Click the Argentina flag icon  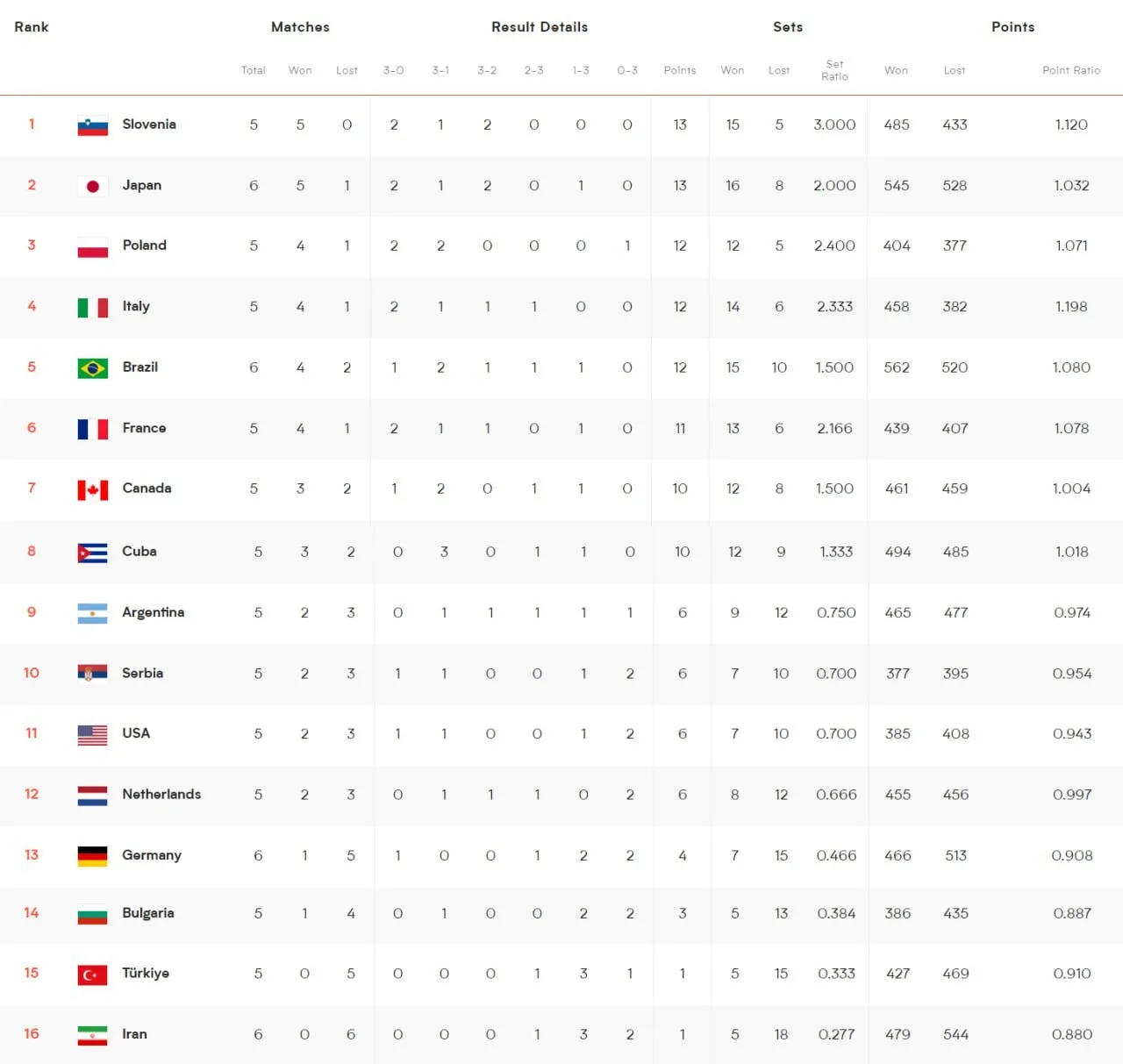pos(93,613)
